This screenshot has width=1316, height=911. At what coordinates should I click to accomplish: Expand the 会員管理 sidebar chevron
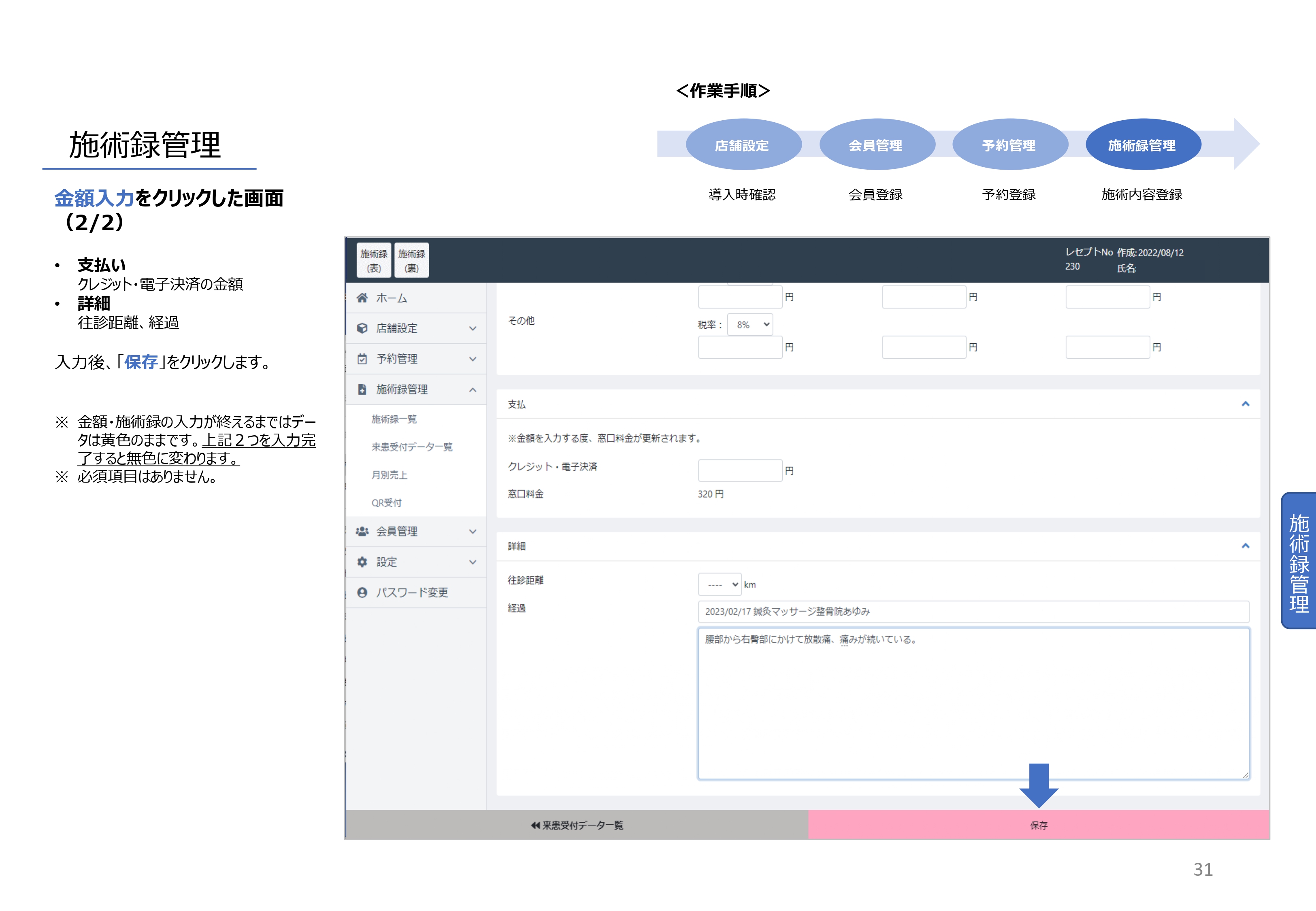point(473,531)
